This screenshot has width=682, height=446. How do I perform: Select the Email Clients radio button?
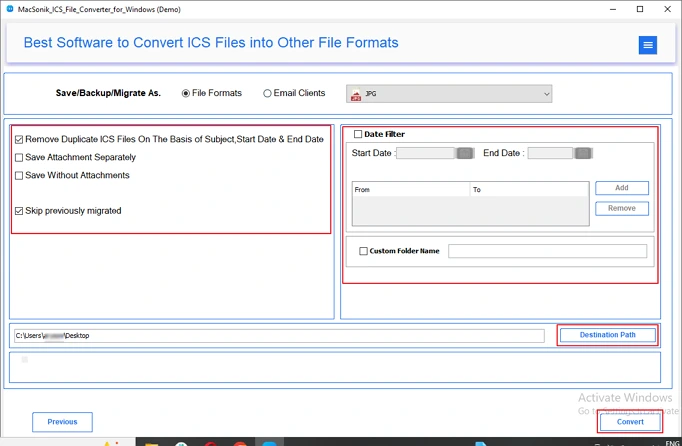click(x=267, y=93)
